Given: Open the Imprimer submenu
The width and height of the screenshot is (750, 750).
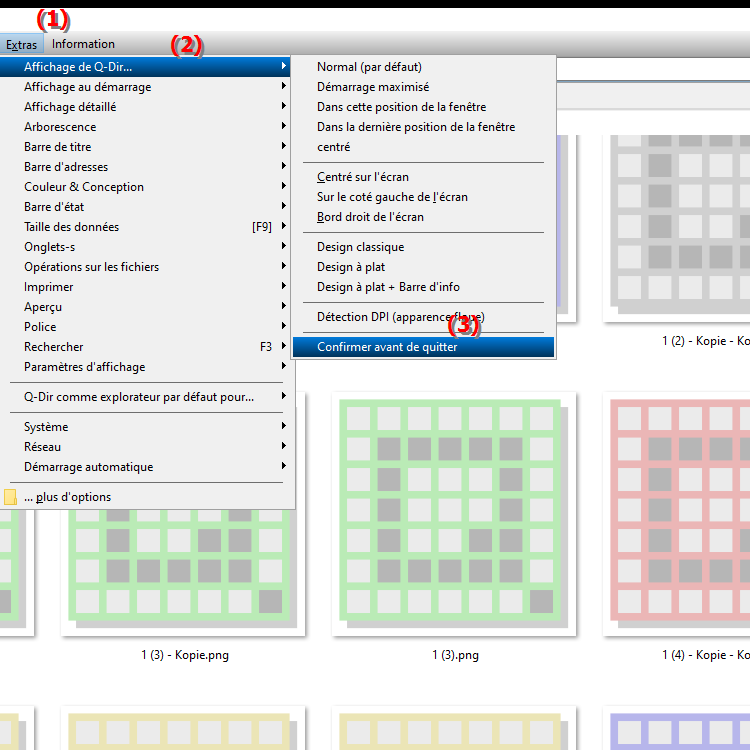Looking at the screenshot, I should (146, 287).
